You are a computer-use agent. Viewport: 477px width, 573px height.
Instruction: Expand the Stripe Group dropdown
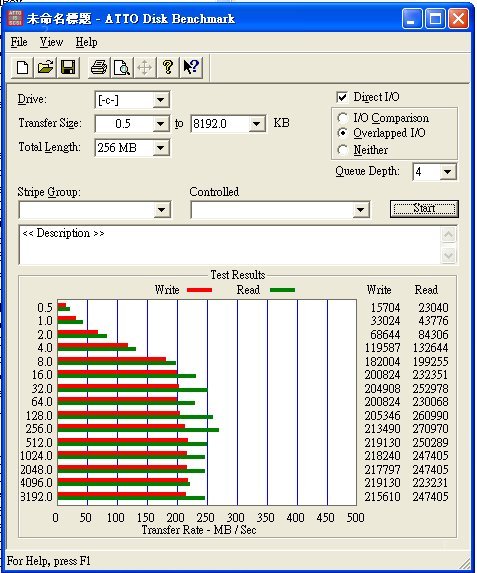pyautogui.click(x=161, y=210)
